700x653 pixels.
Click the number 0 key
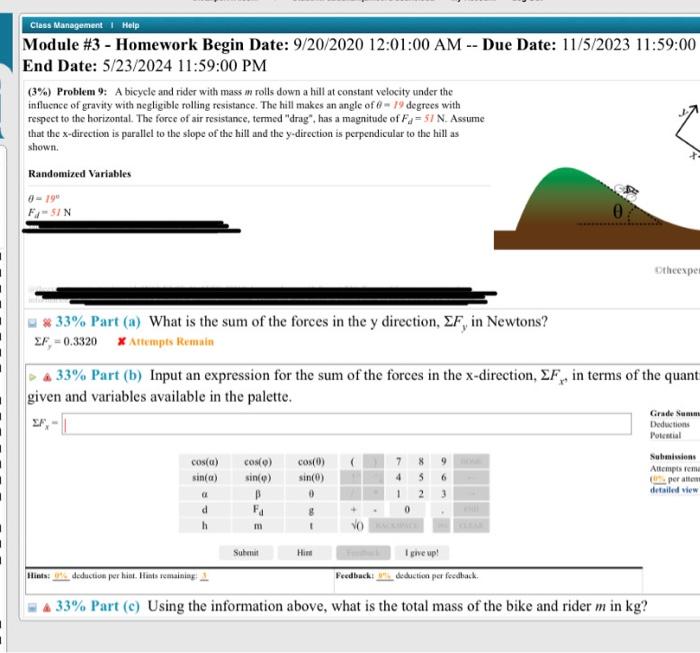click(407, 510)
